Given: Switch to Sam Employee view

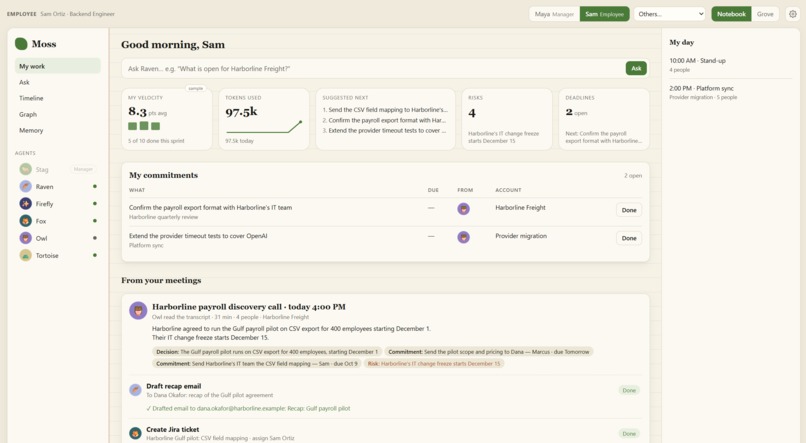Looking at the screenshot, I should [x=604, y=14].
